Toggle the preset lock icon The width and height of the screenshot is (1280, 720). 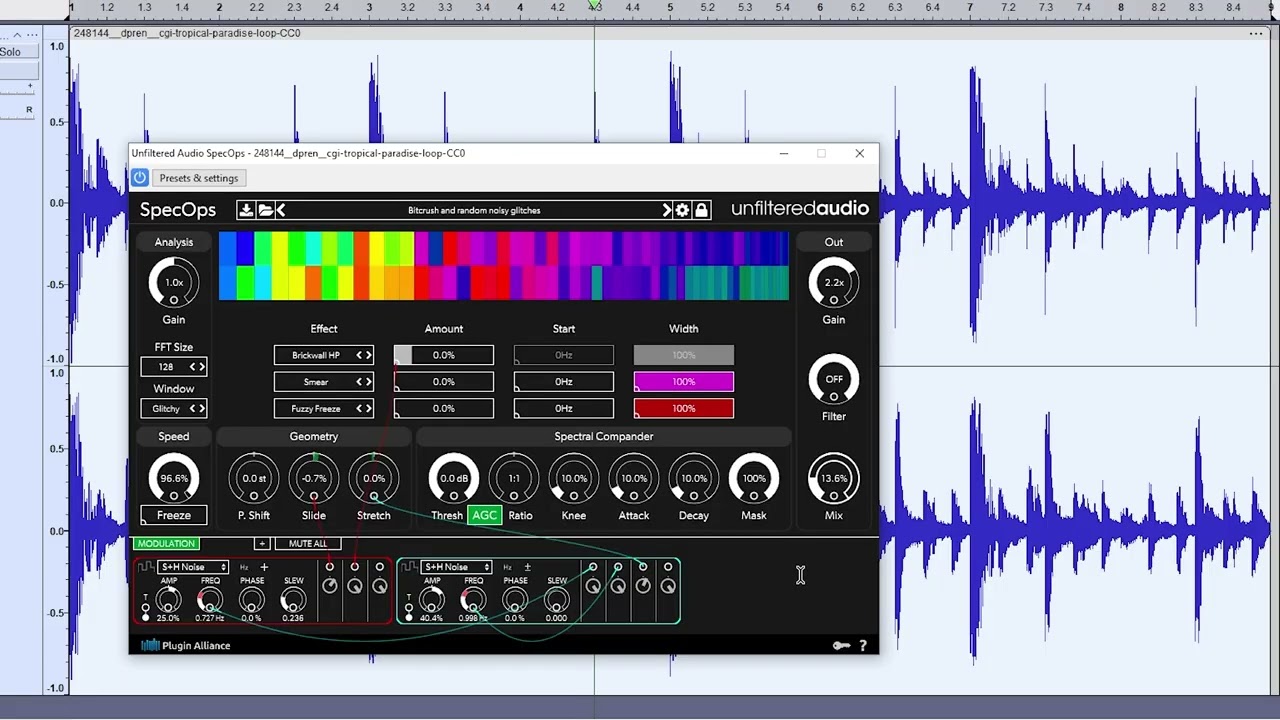(701, 210)
